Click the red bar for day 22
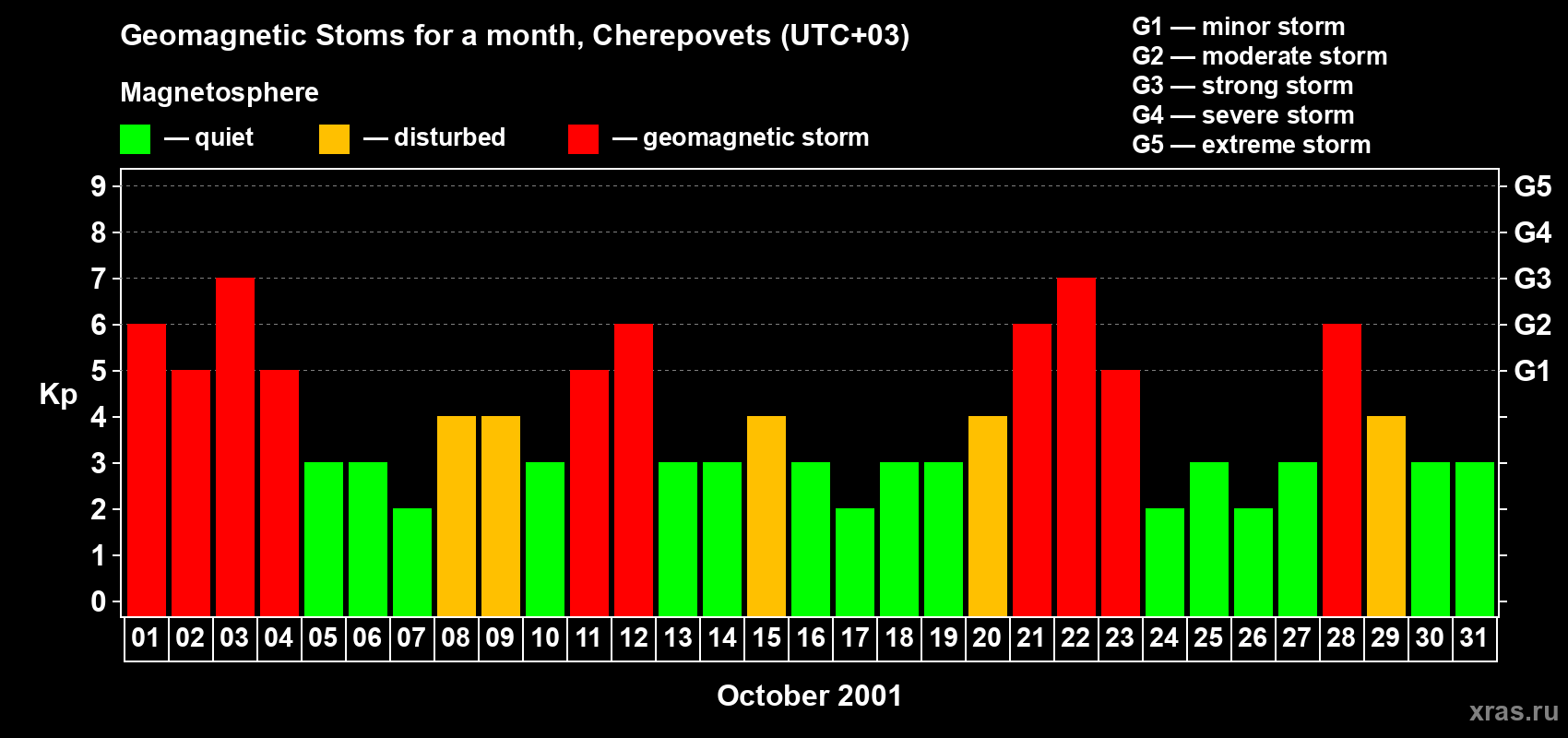This screenshot has width=1568, height=738. pos(1076,446)
